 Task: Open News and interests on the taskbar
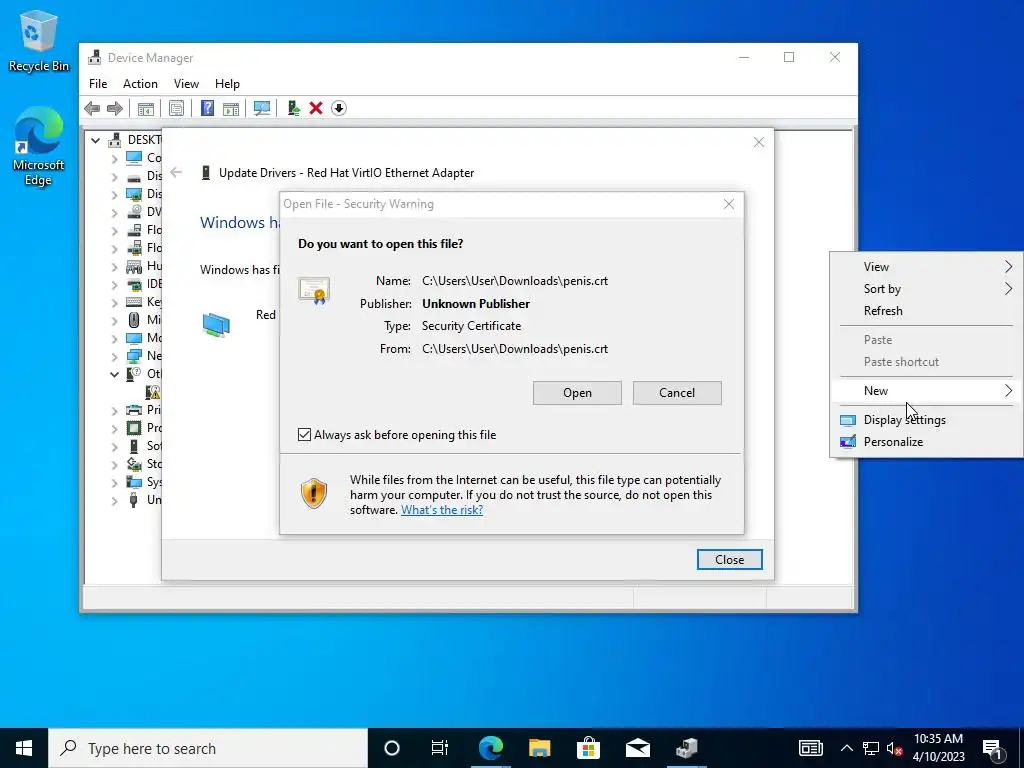pos(810,748)
